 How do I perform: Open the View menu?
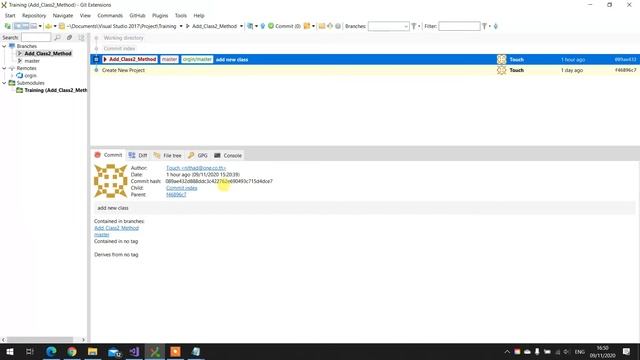(x=85, y=16)
